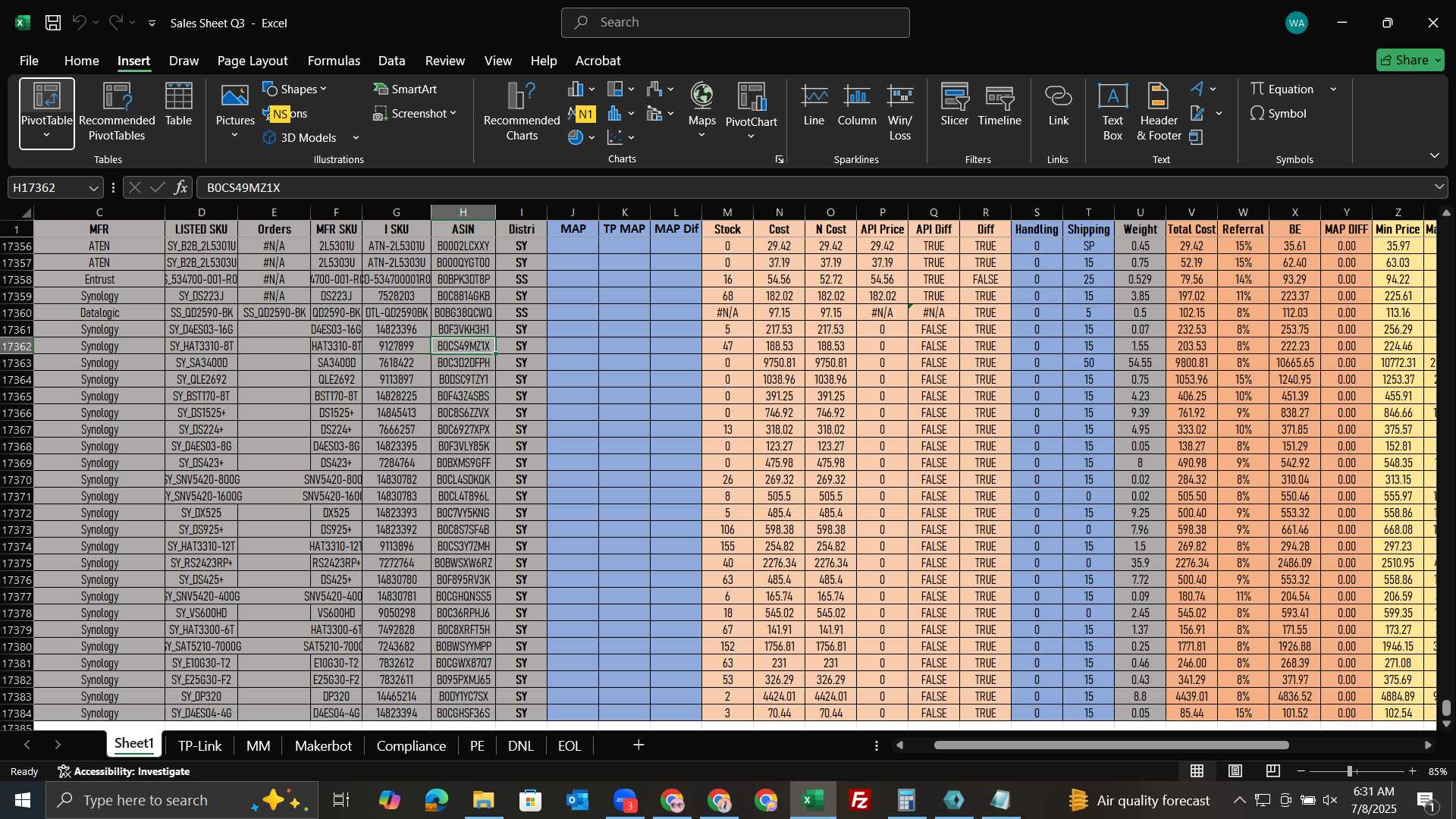Open the WA account profile button
Viewport: 1456px width, 819px height.
pos(1296,23)
